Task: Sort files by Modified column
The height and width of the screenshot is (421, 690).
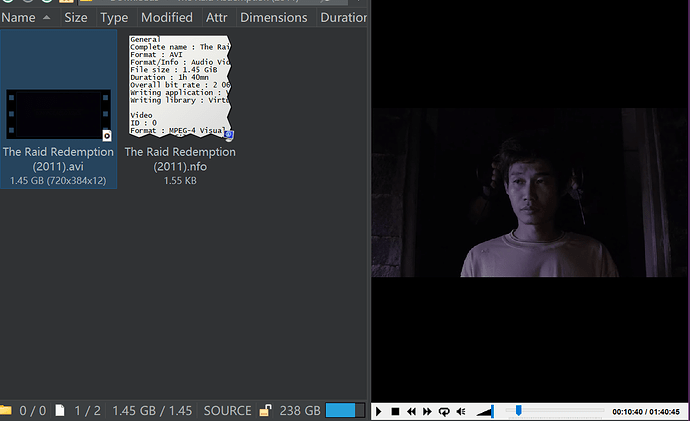Action: [167, 18]
